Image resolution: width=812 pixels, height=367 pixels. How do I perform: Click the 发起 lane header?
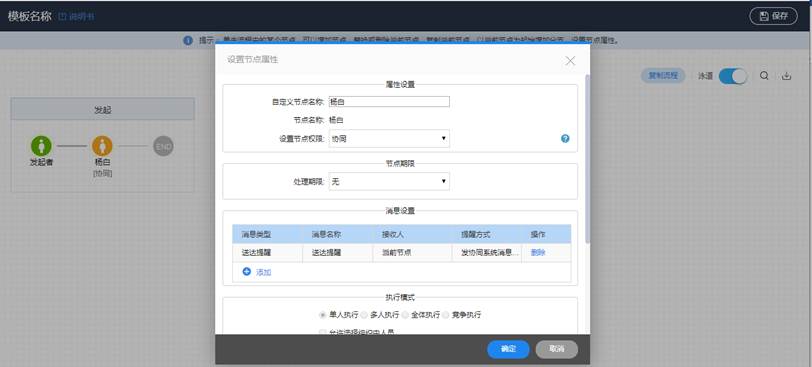[x=103, y=109]
